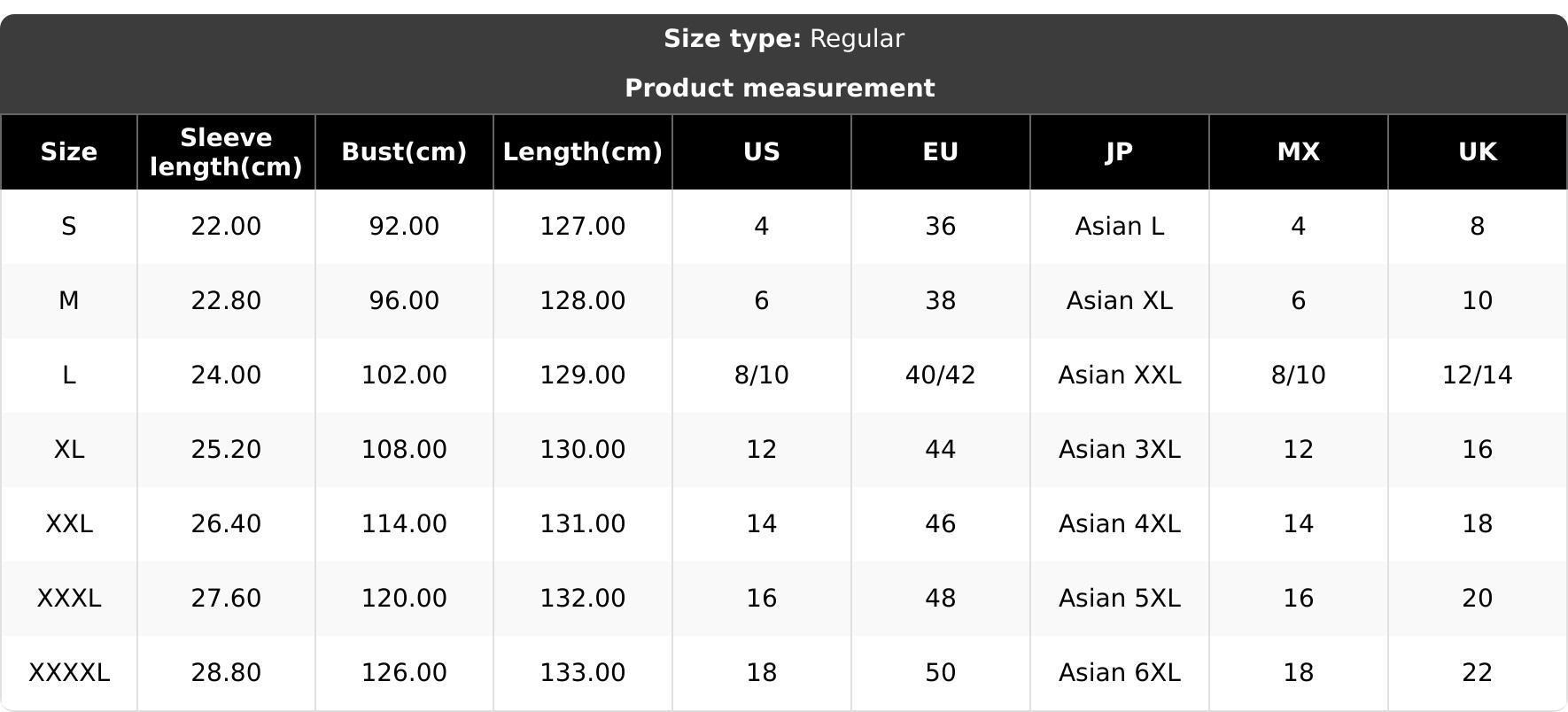Click the Asian 6XL cell
The width and height of the screenshot is (1568, 712).
1120,673
